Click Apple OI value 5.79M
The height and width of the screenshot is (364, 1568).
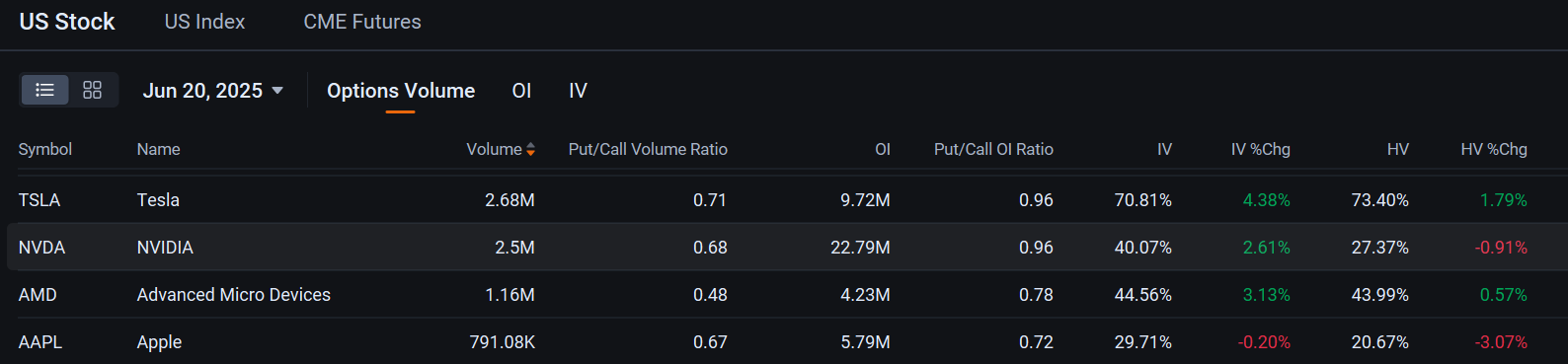(865, 342)
